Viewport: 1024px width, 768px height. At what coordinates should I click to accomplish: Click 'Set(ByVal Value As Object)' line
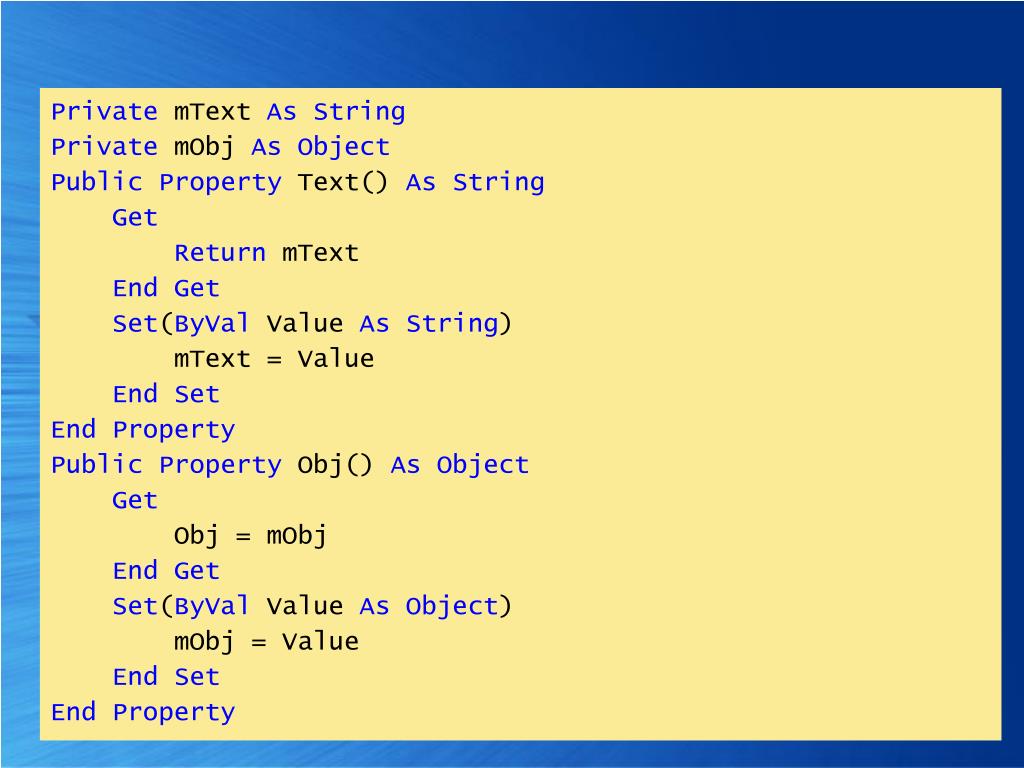312,606
